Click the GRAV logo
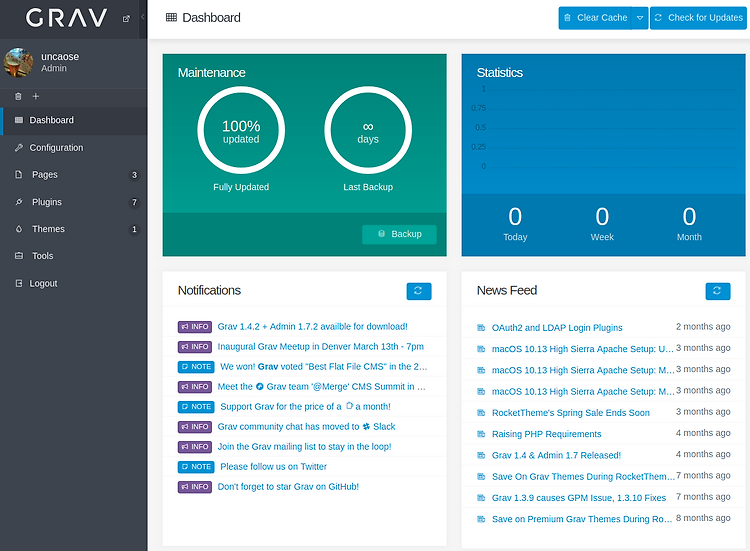This screenshot has height=551, width=750. click(66, 18)
